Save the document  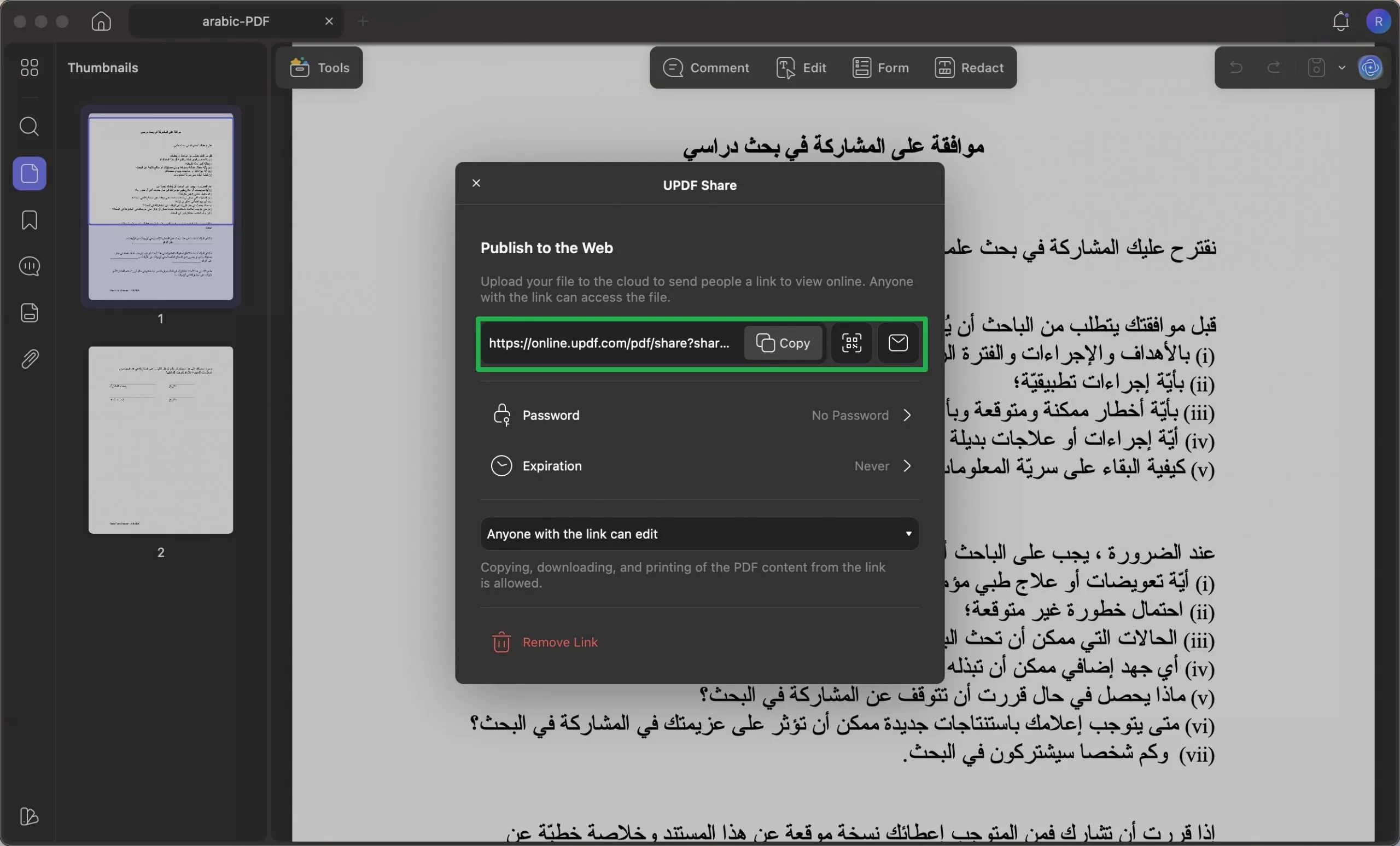point(1316,68)
